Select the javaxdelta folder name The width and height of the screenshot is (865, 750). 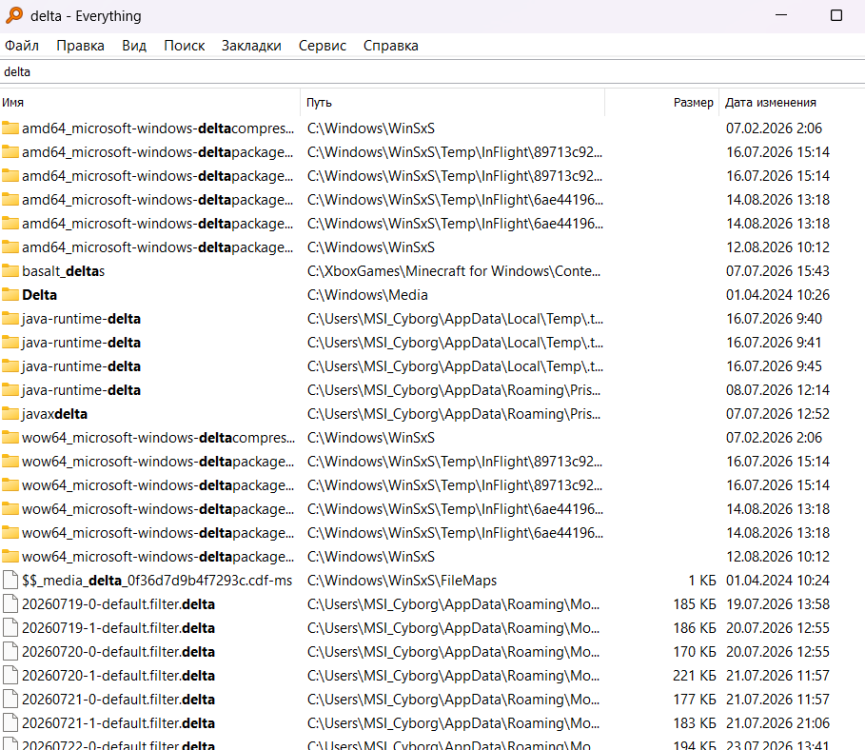point(55,414)
